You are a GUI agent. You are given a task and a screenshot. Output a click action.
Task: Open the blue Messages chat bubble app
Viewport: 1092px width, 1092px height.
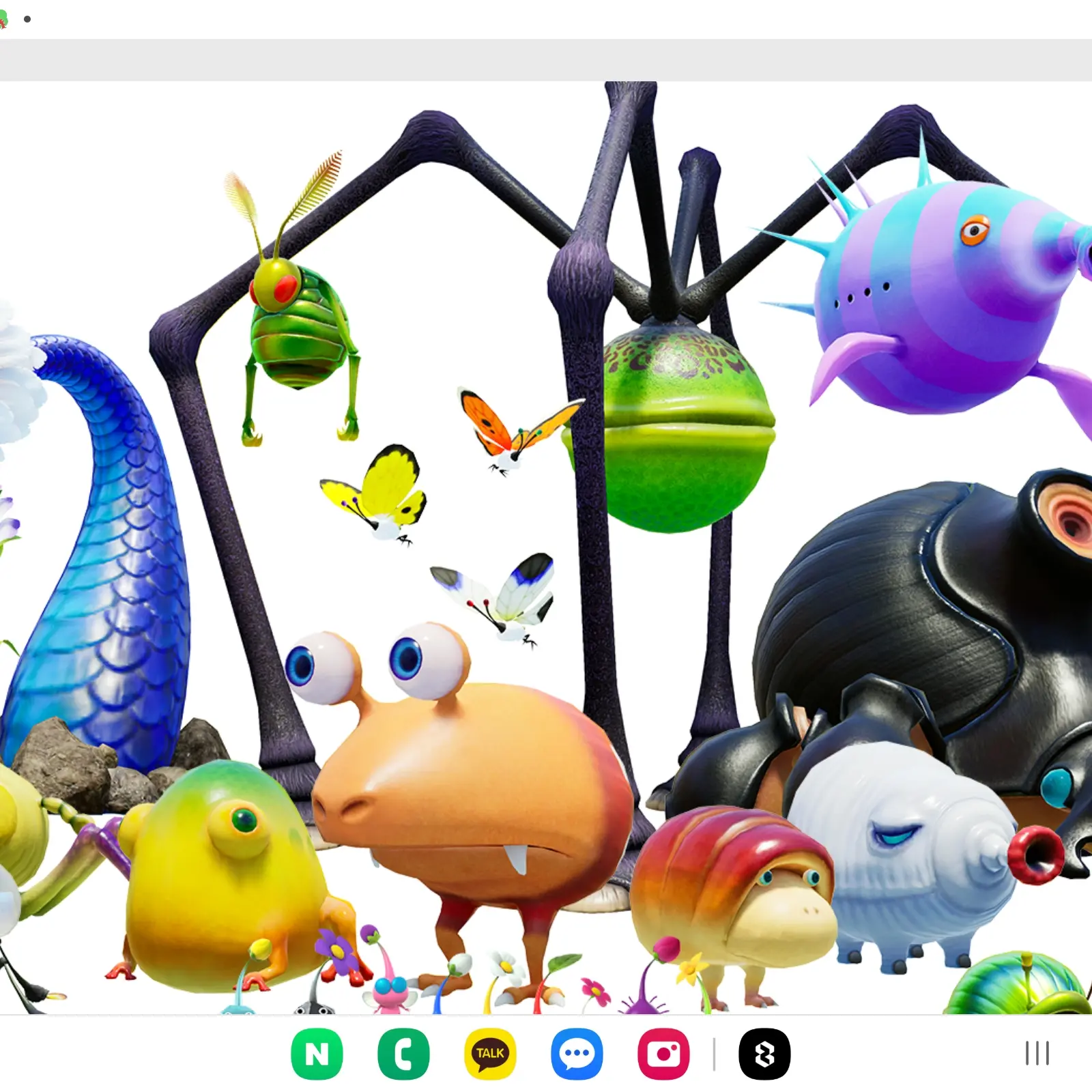click(x=577, y=1054)
